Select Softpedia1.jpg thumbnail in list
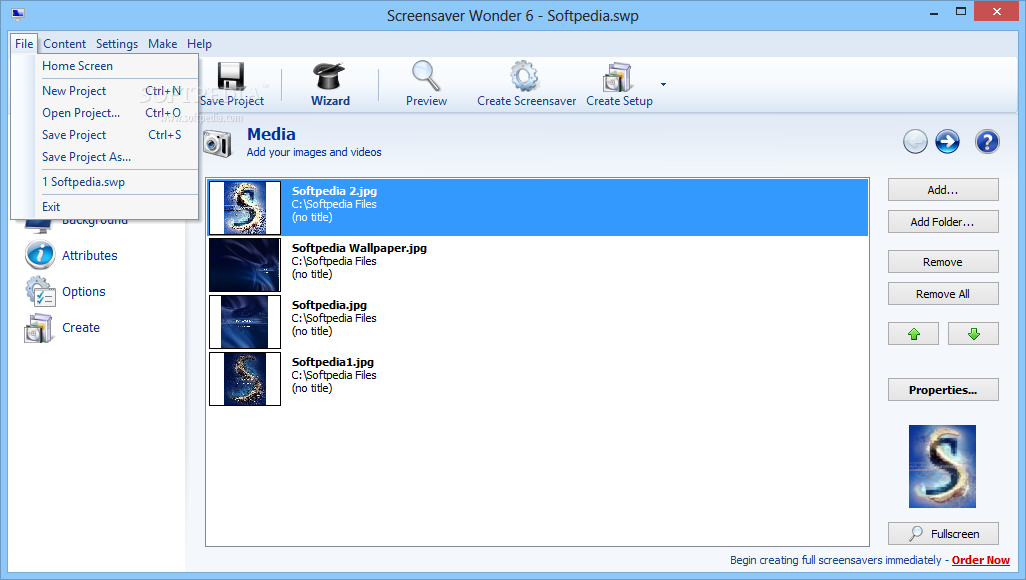Screen dimensions: 1026x580 pos(245,379)
